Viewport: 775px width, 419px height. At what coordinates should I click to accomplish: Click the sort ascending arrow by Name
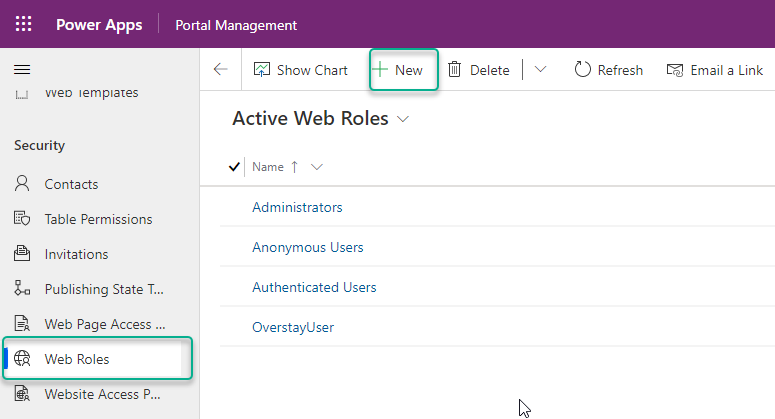point(295,167)
